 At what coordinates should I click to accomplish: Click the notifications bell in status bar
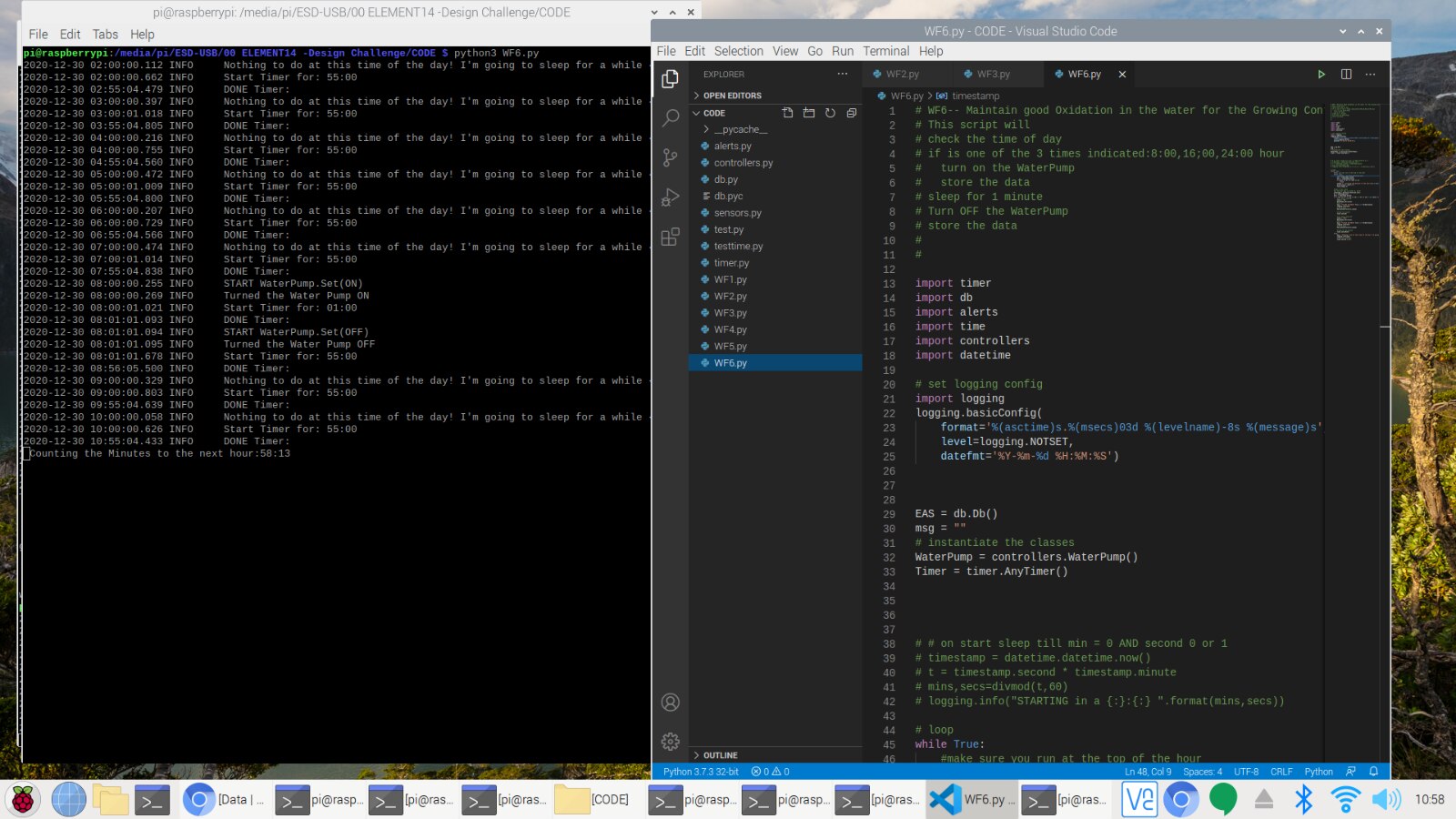point(1374,772)
